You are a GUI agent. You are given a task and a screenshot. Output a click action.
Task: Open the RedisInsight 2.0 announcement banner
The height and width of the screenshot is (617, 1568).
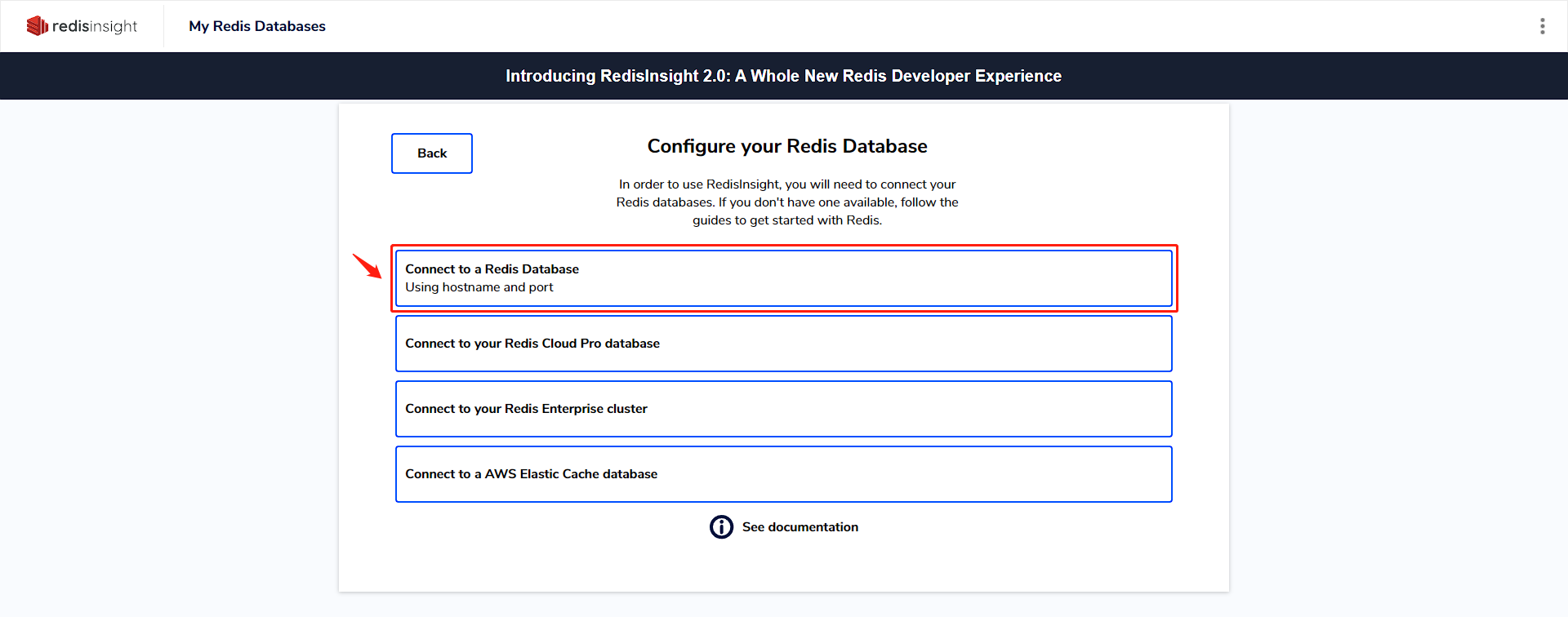click(784, 76)
